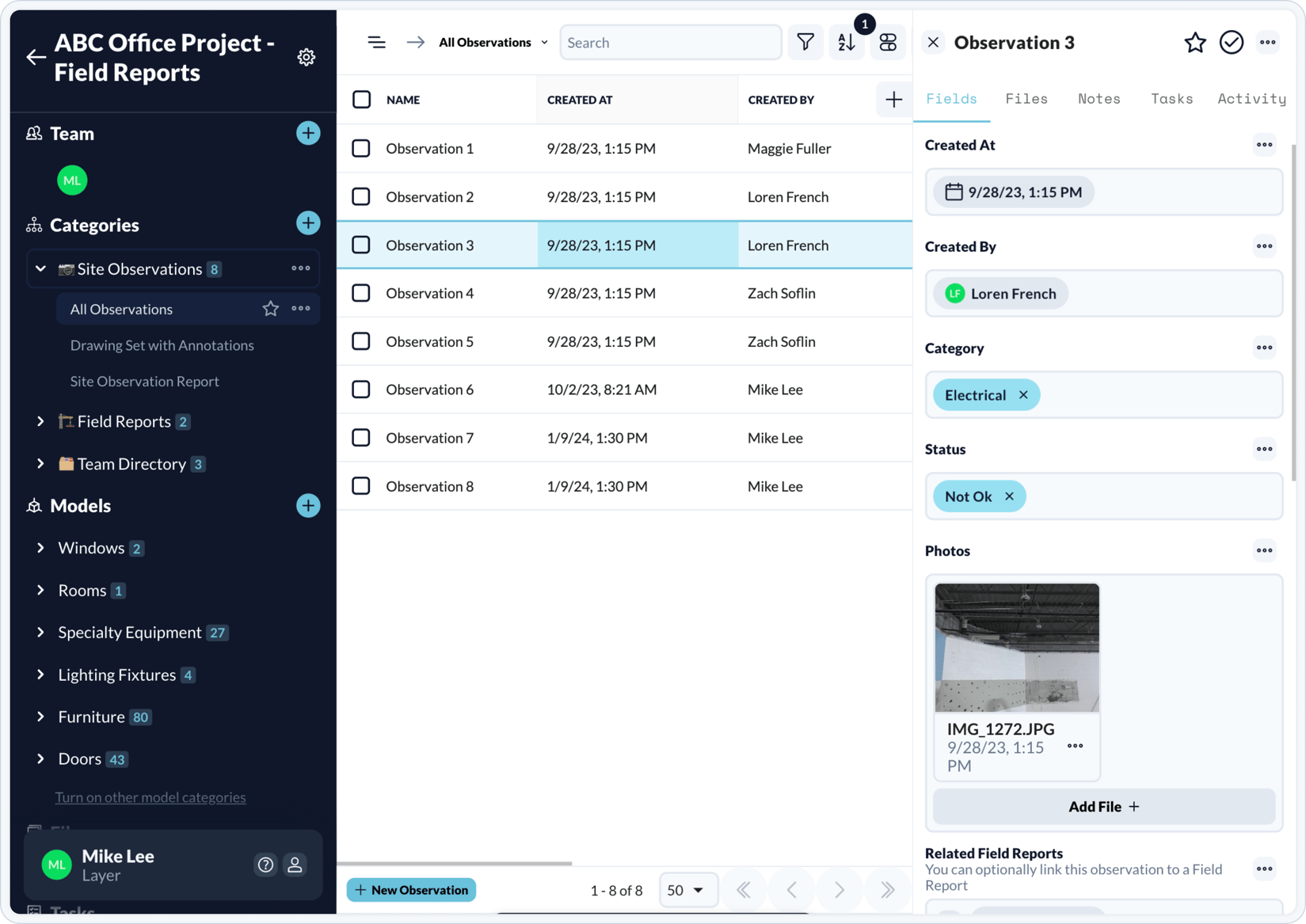
Task: Open the filter funnel icon
Action: (805, 43)
